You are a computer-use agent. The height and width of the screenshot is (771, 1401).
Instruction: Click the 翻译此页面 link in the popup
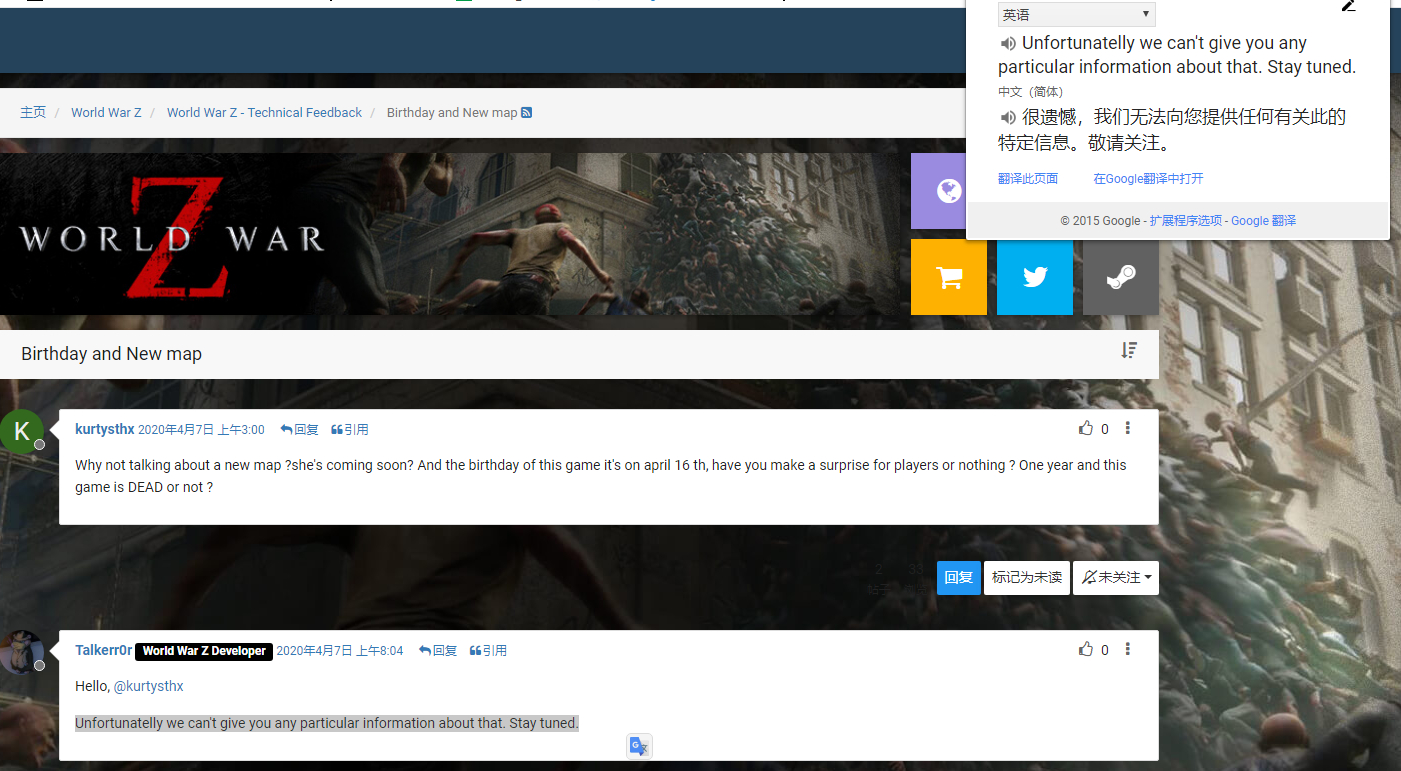[x=1028, y=179]
